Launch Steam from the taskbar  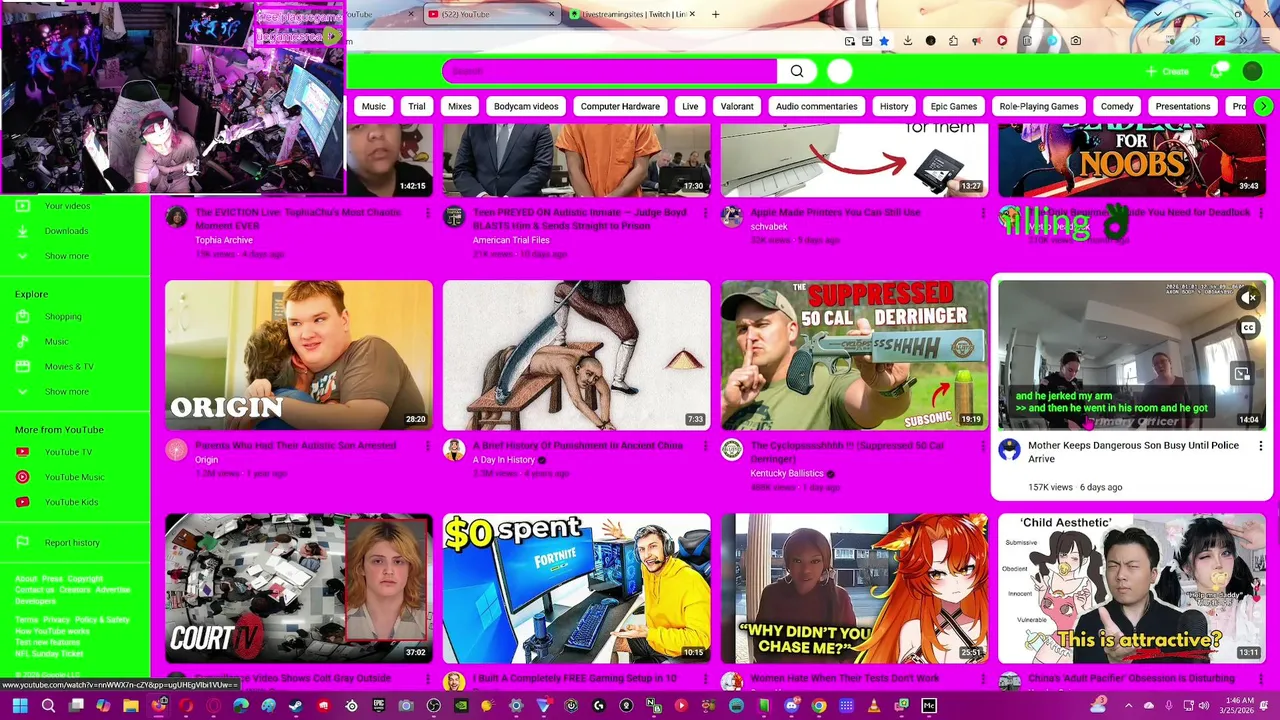[295, 707]
